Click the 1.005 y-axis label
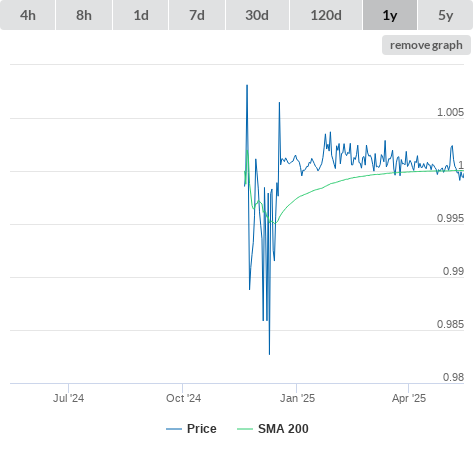The width and height of the screenshot is (474, 455). coord(450,112)
